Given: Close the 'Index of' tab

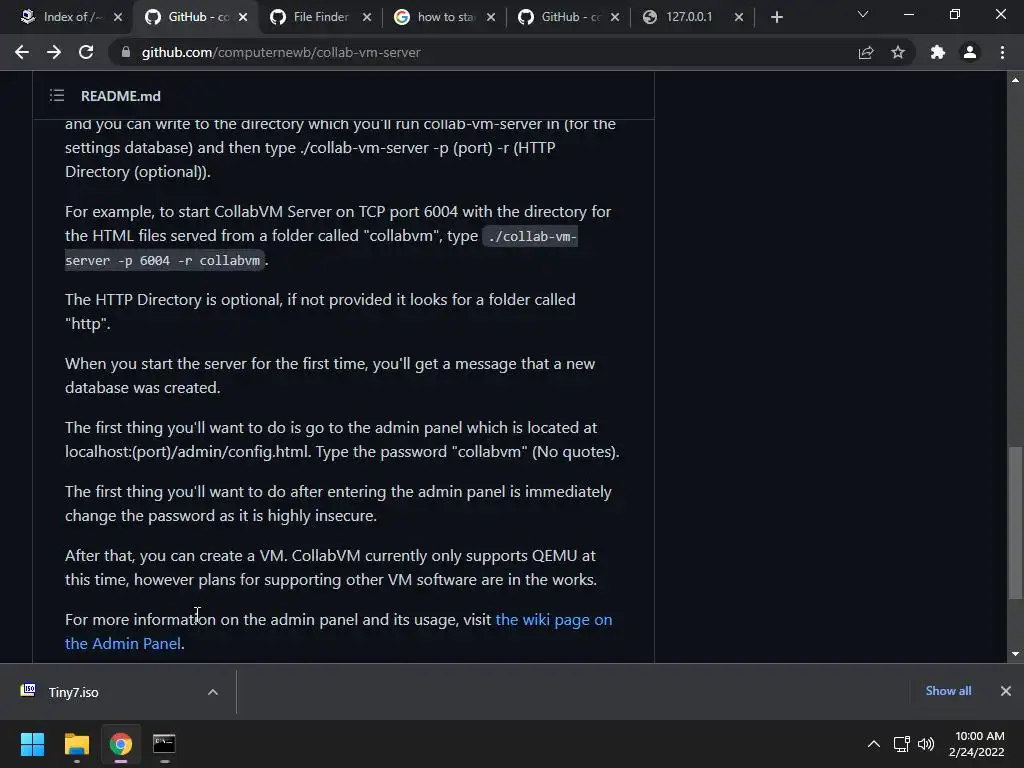Looking at the screenshot, I should click(118, 17).
